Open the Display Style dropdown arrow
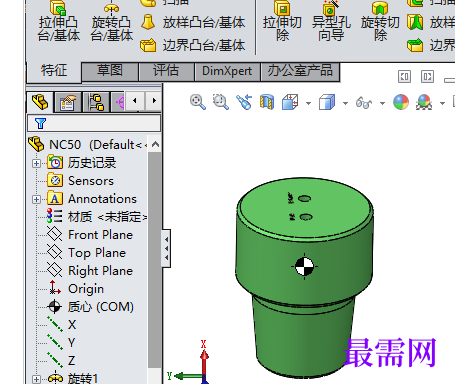 345,103
